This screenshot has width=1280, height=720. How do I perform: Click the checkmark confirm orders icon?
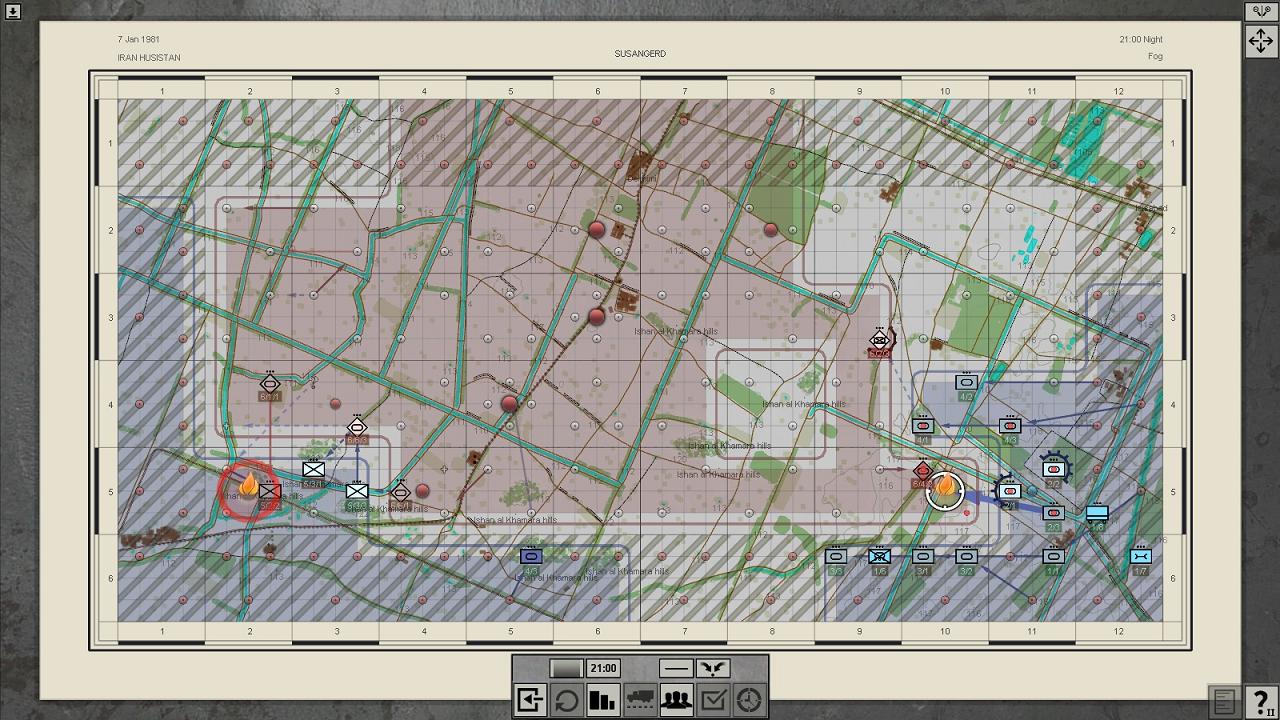713,700
